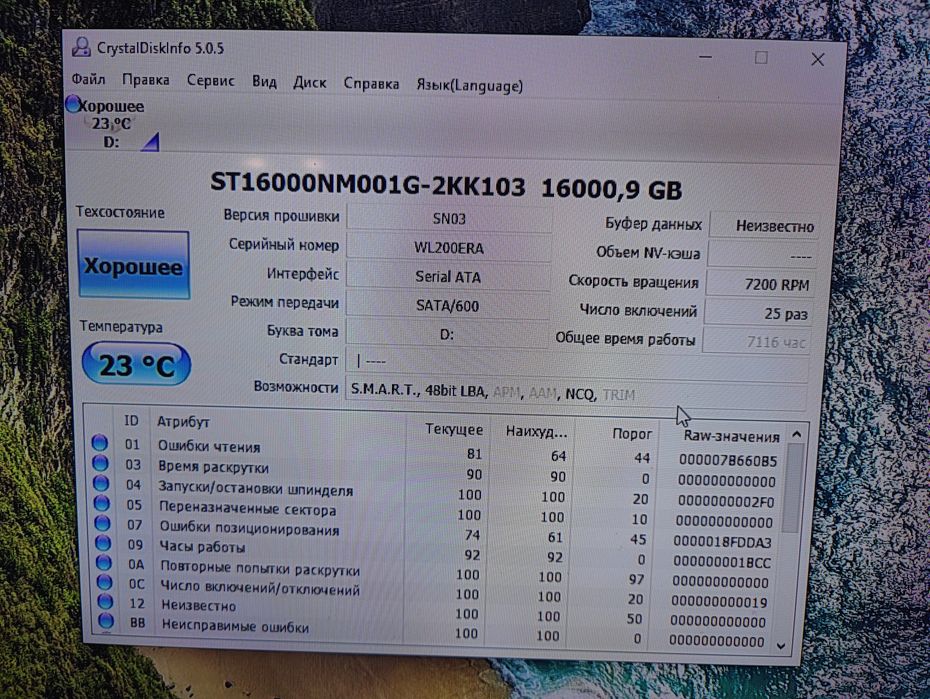Select the Запуски/остановки шпинделя row

pos(437,493)
